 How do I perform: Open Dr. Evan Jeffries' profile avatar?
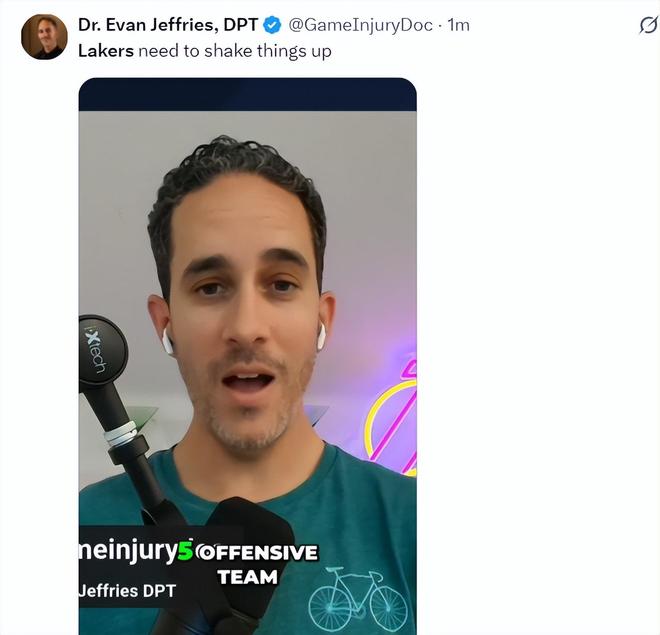(44, 37)
